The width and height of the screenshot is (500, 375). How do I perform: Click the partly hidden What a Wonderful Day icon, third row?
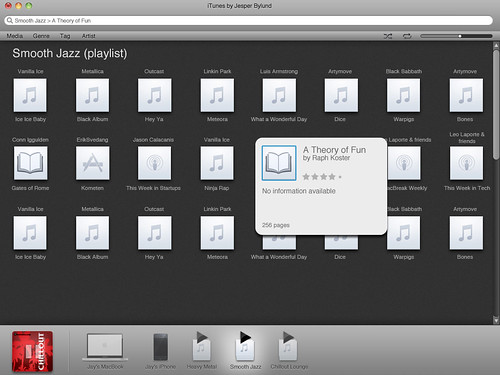pyautogui.click(x=279, y=242)
